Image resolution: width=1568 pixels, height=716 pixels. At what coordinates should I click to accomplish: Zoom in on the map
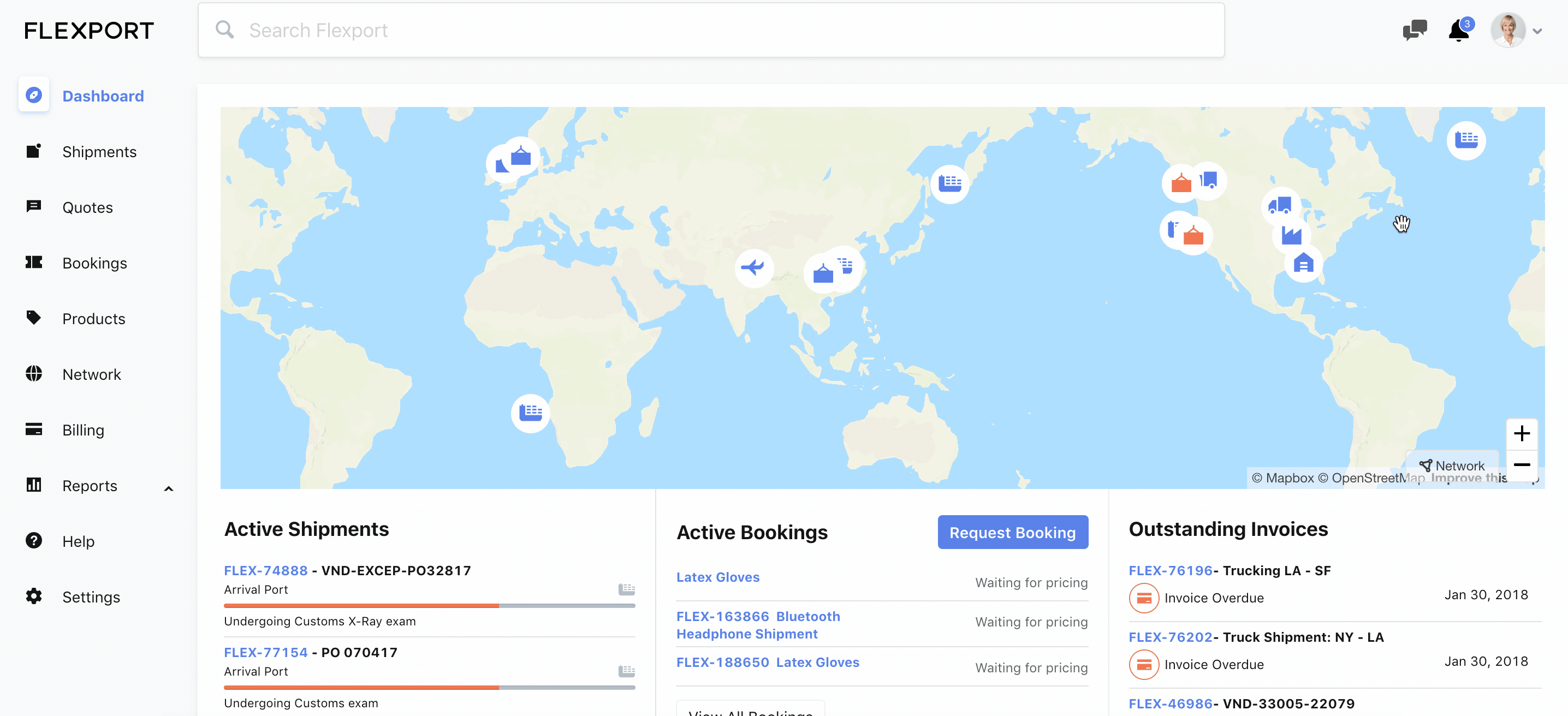[1521, 433]
